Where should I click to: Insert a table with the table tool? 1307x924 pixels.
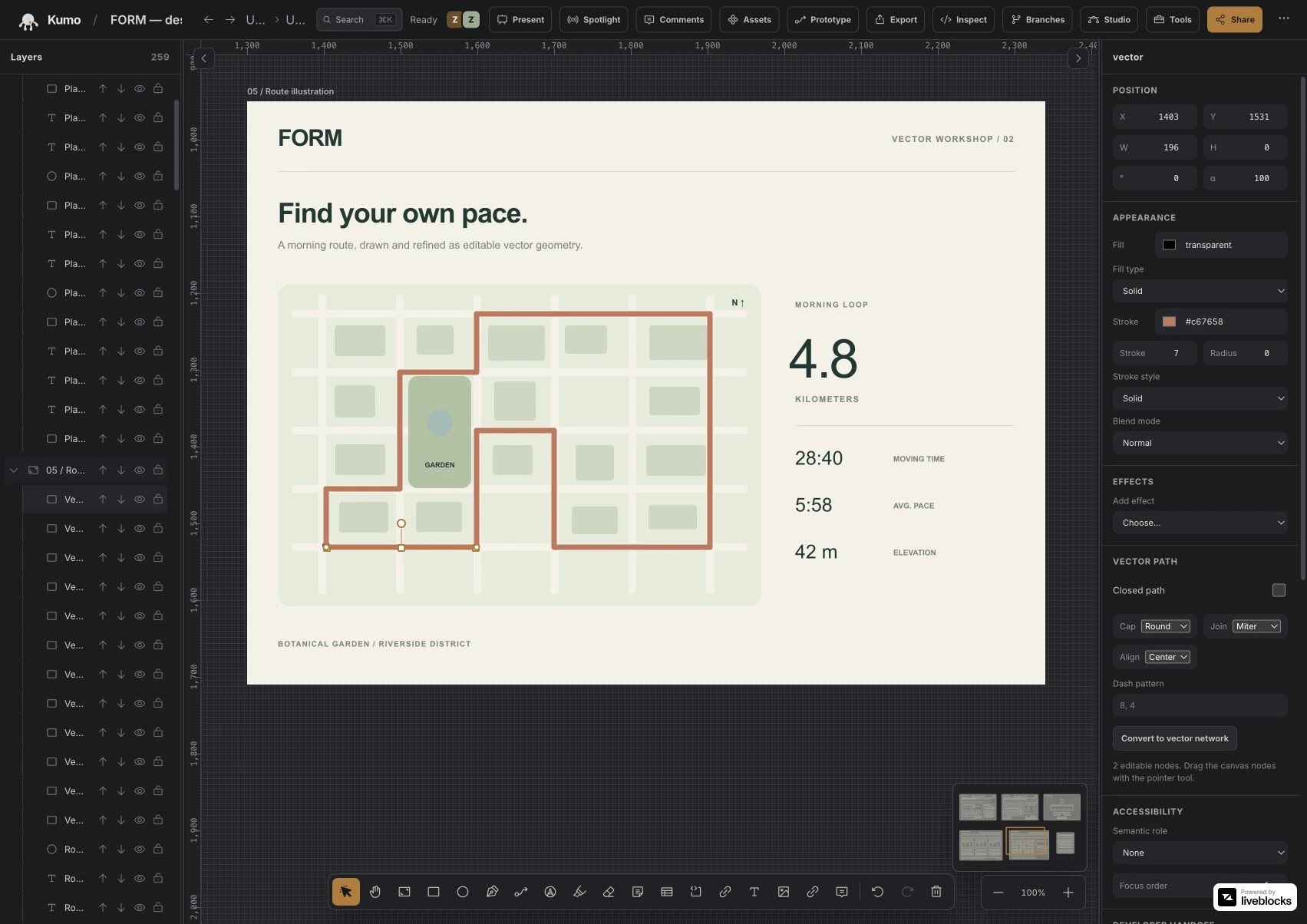pyautogui.click(x=667, y=892)
